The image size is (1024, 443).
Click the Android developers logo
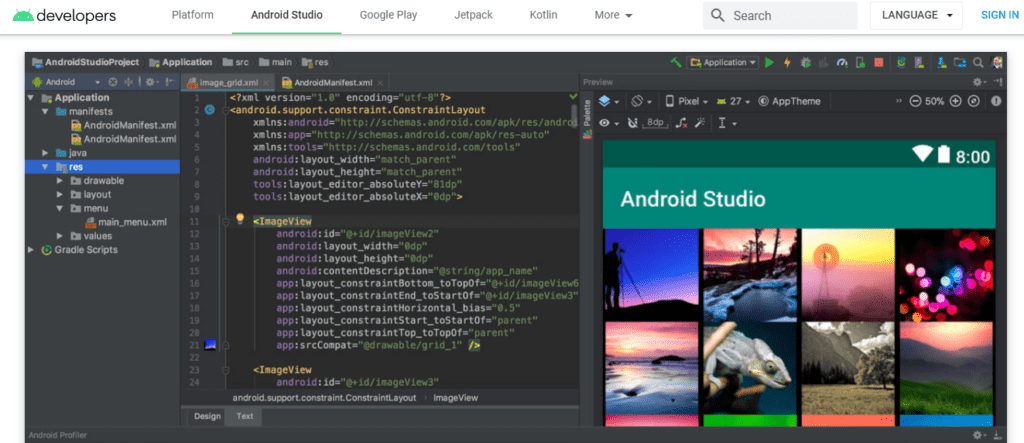64,15
